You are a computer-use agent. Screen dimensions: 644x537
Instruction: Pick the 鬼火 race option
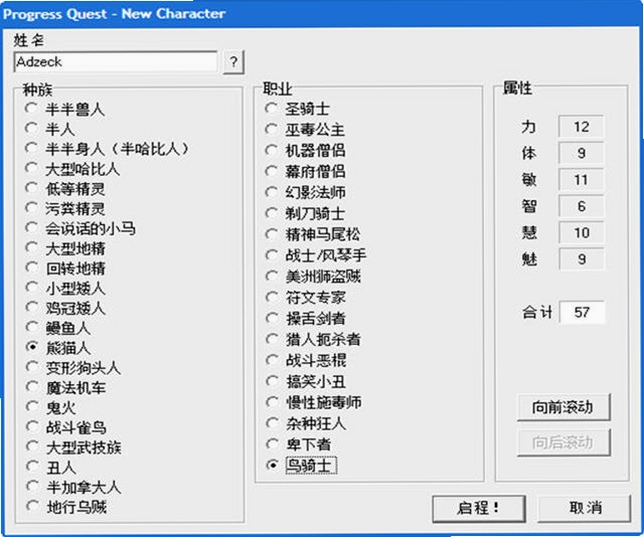click(x=50, y=407)
